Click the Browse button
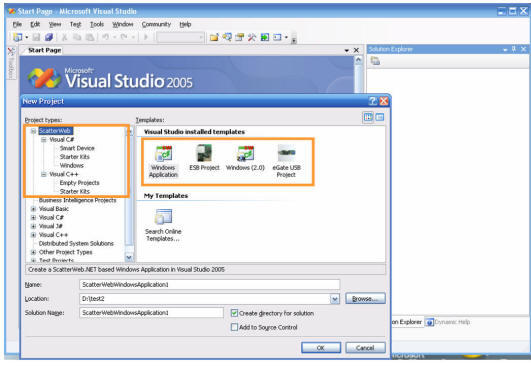The height and width of the screenshot is (366, 531). (365, 299)
